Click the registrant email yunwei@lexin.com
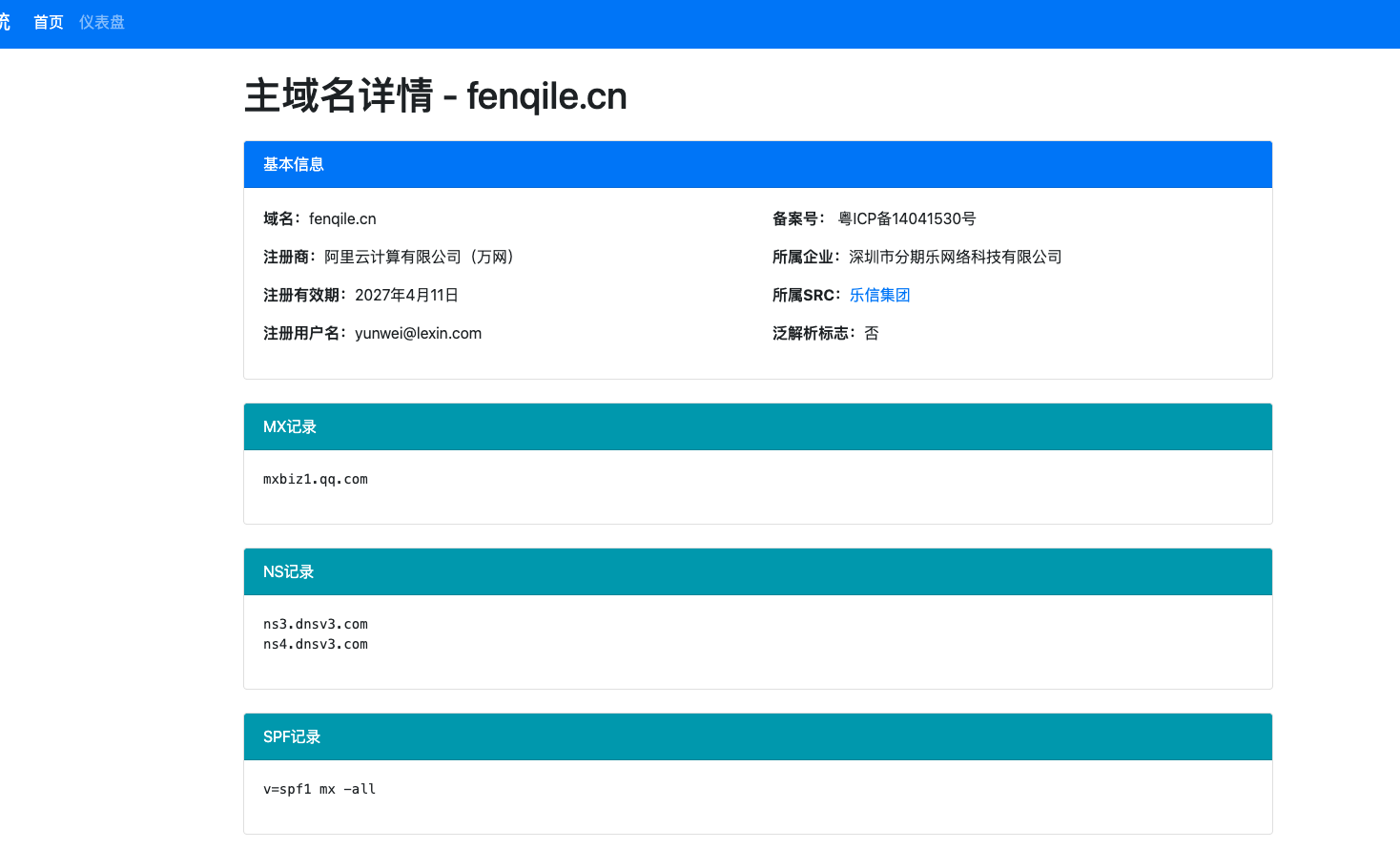The height and width of the screenshot is (849, 1400). (418, 333)
